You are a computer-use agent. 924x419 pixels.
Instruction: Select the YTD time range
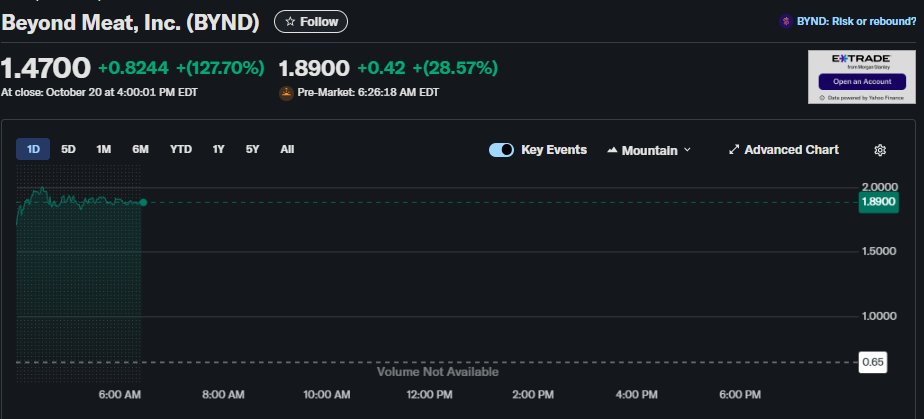(x=181, y=150)
